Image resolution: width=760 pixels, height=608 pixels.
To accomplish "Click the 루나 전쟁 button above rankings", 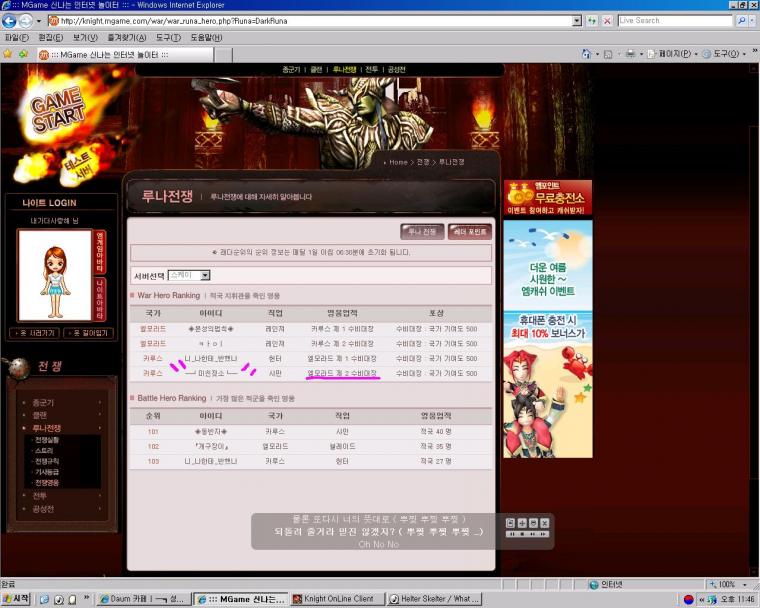I will 422,232.
